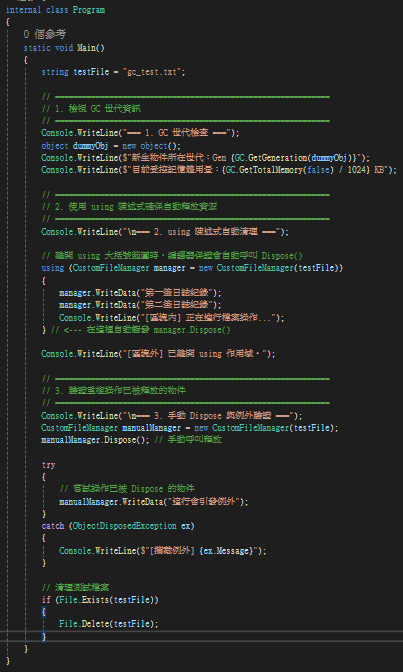Click "object dummyObj = new object();" line
This screenshot has height=672, width=403.
111,146
